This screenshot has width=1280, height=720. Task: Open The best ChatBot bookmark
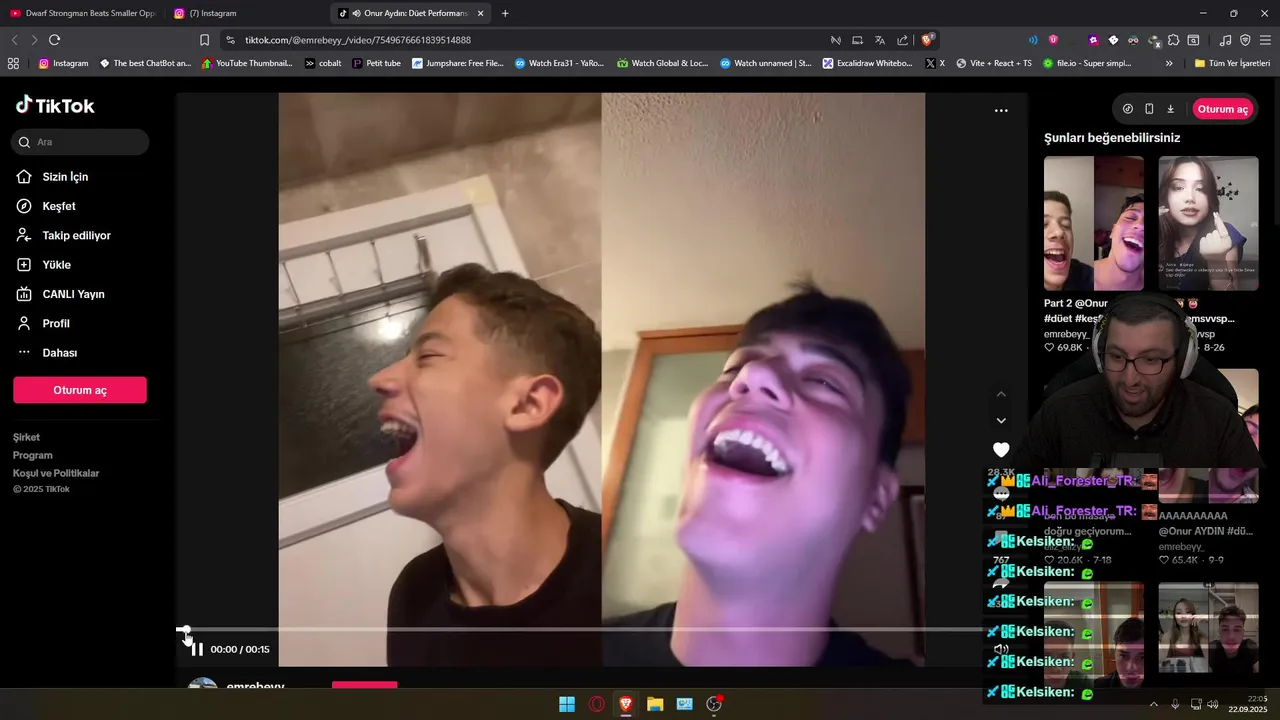(x=145, y=63)
